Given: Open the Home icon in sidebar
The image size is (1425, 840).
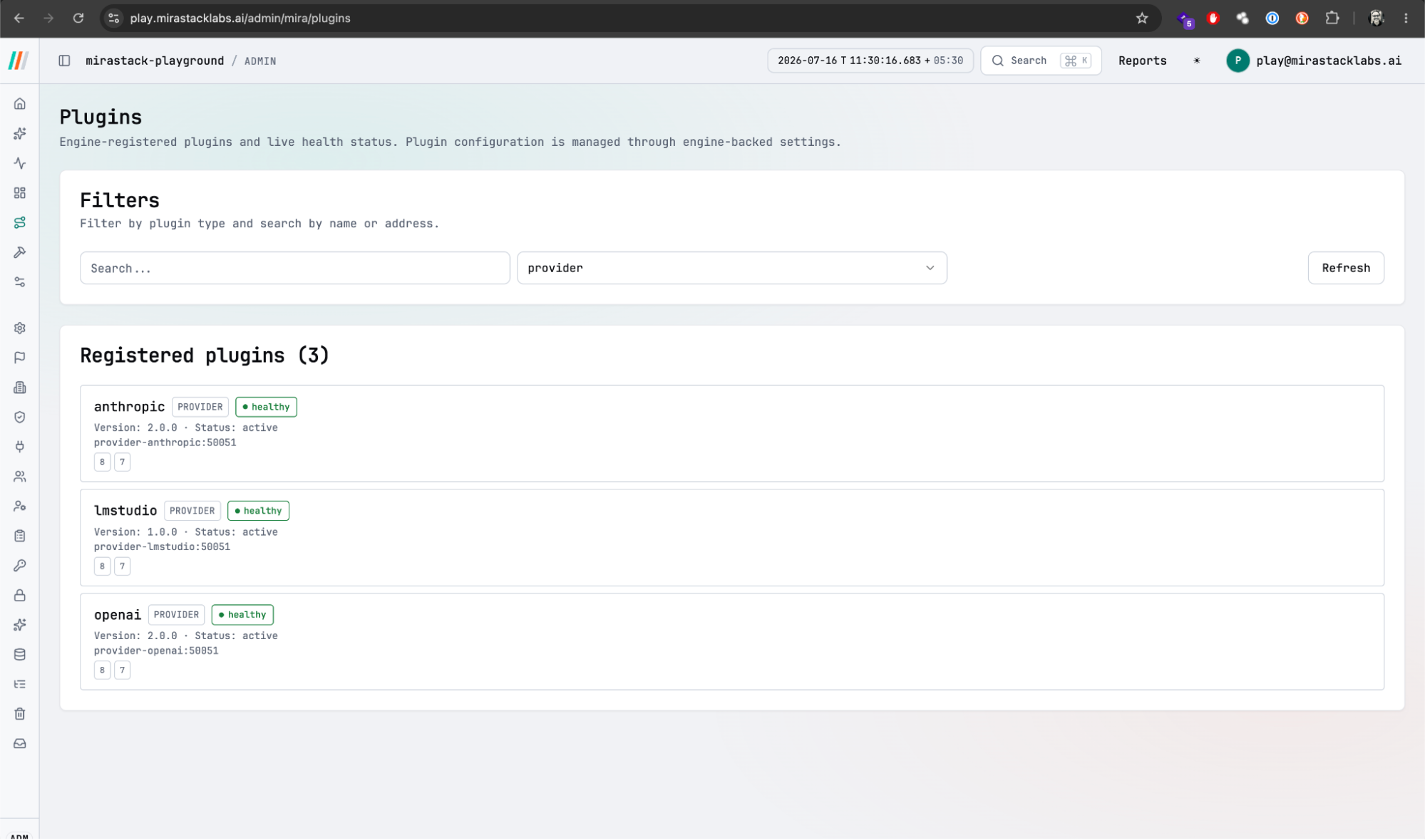Looking at the screenshot, I should 20,104.
